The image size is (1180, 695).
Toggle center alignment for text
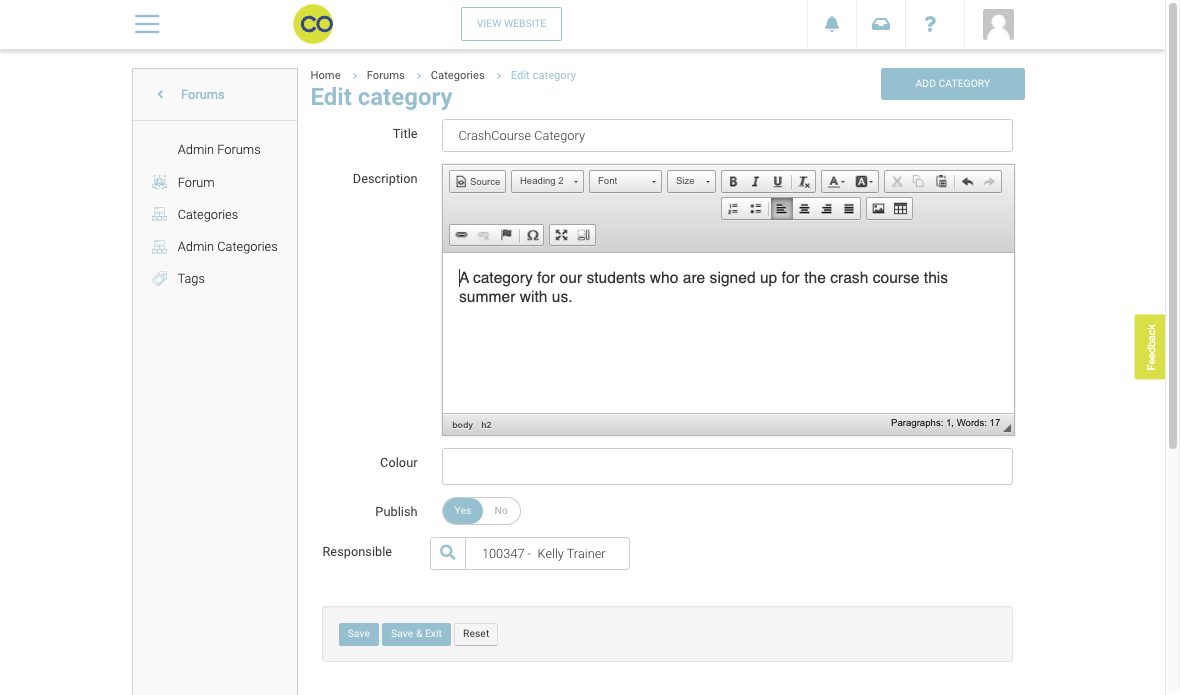[x=804, y=209]
